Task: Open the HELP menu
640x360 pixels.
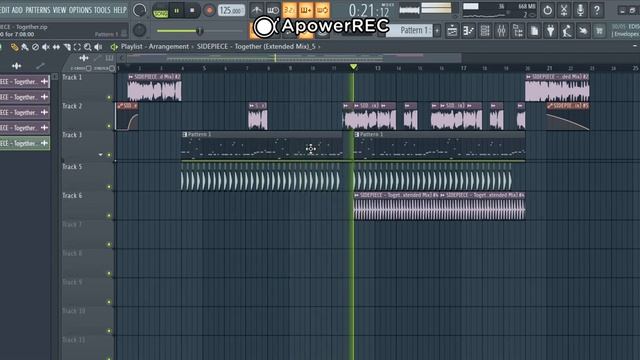Action: [x=120, y=10]
